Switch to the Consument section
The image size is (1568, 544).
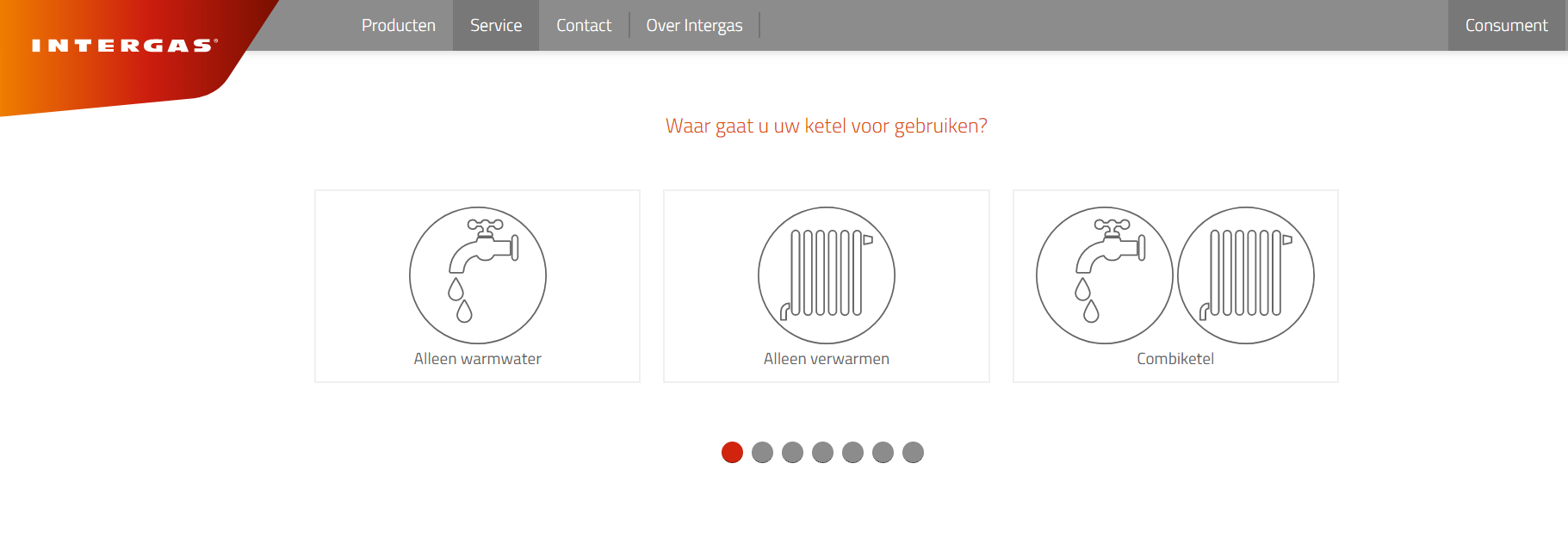pyautogui.click(x=1506, y=26)
